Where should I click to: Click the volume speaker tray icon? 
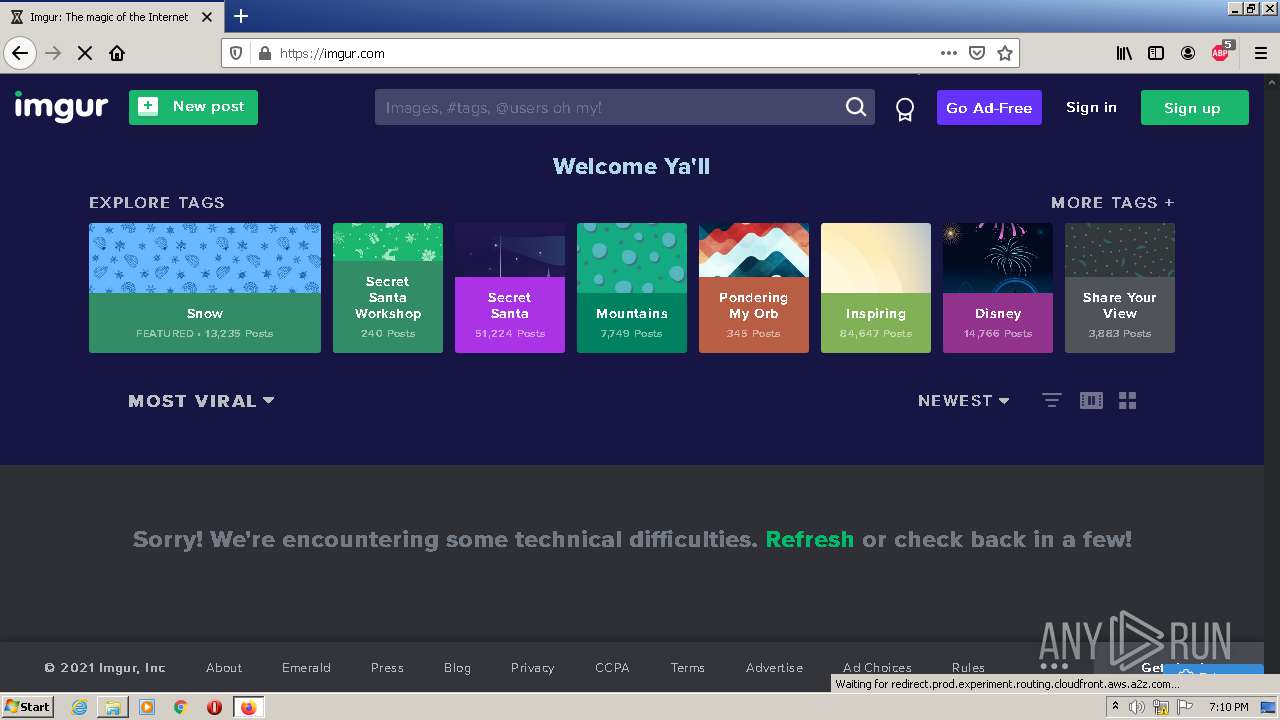tap(1137, 707)
